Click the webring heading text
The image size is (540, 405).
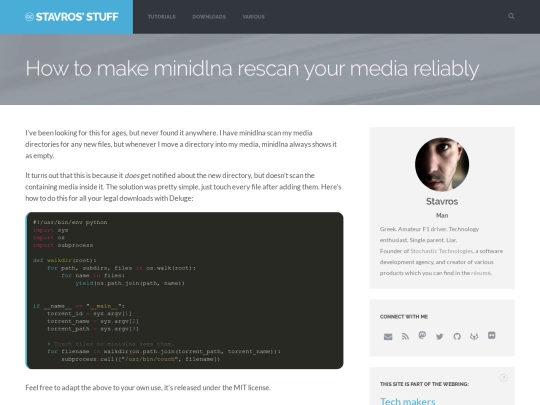pos(424,384)
